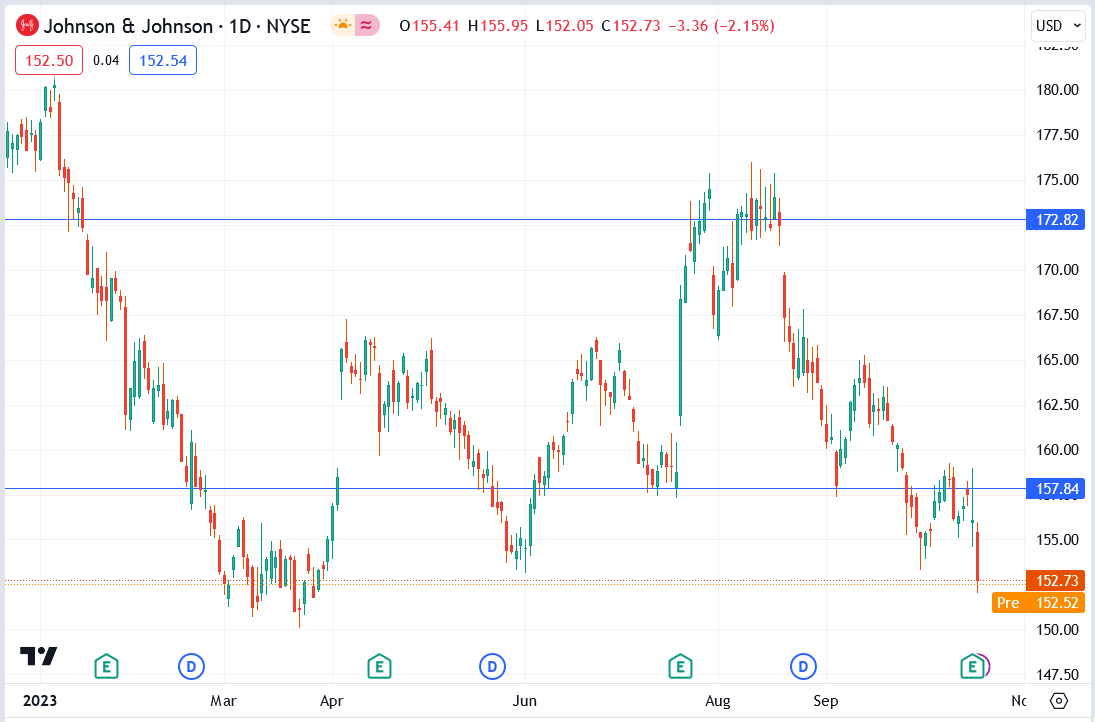Click the market status sun icon
This screenshot has height=722, width=1095.
point(343,26)
